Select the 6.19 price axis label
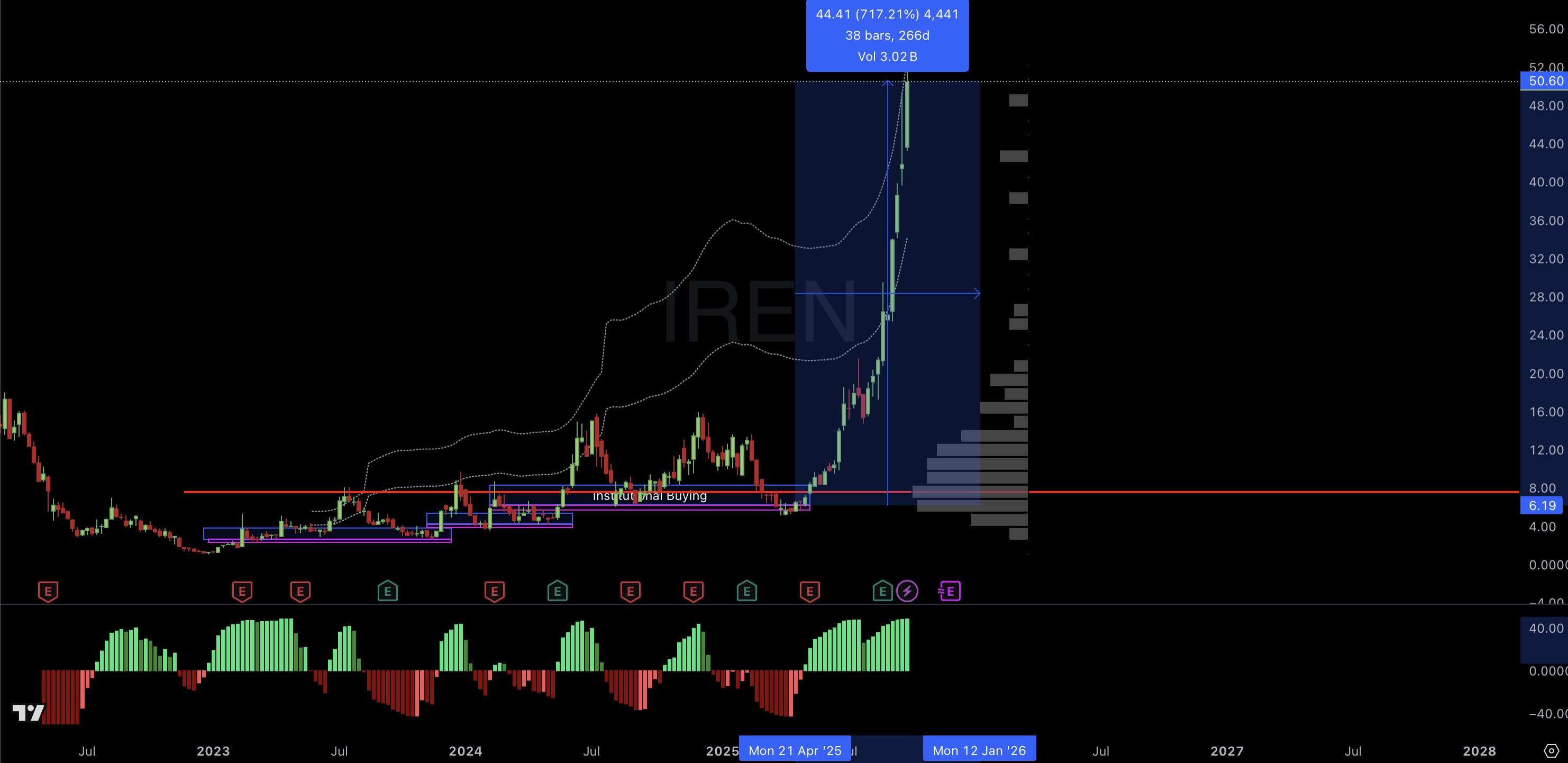The width and height of the screenshot is (1568, 763). point(1543,505)
